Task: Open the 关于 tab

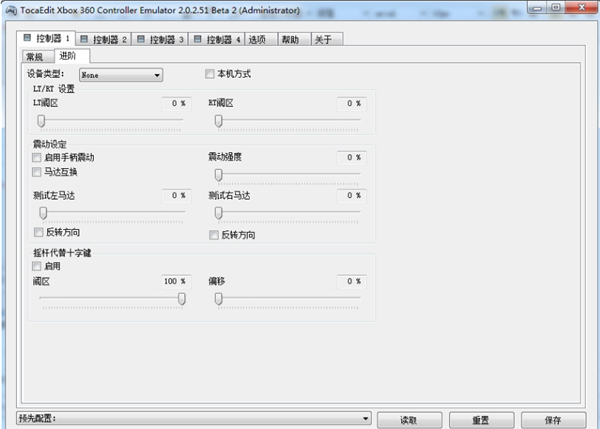Action: [x=327, y=39]
